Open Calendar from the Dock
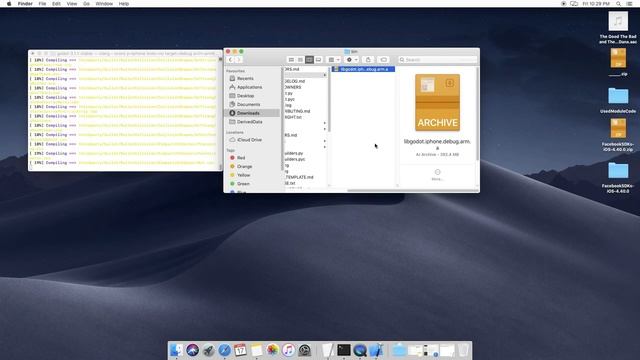 [240, 350]
